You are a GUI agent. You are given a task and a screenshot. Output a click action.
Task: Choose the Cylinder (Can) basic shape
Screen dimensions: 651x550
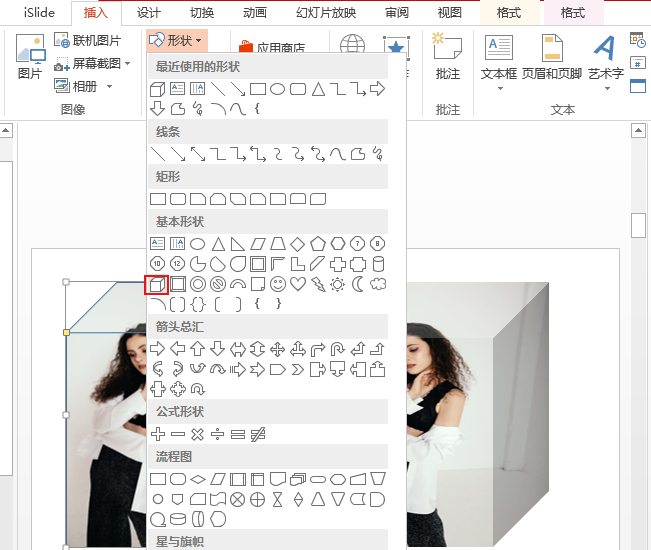point(378,264)
